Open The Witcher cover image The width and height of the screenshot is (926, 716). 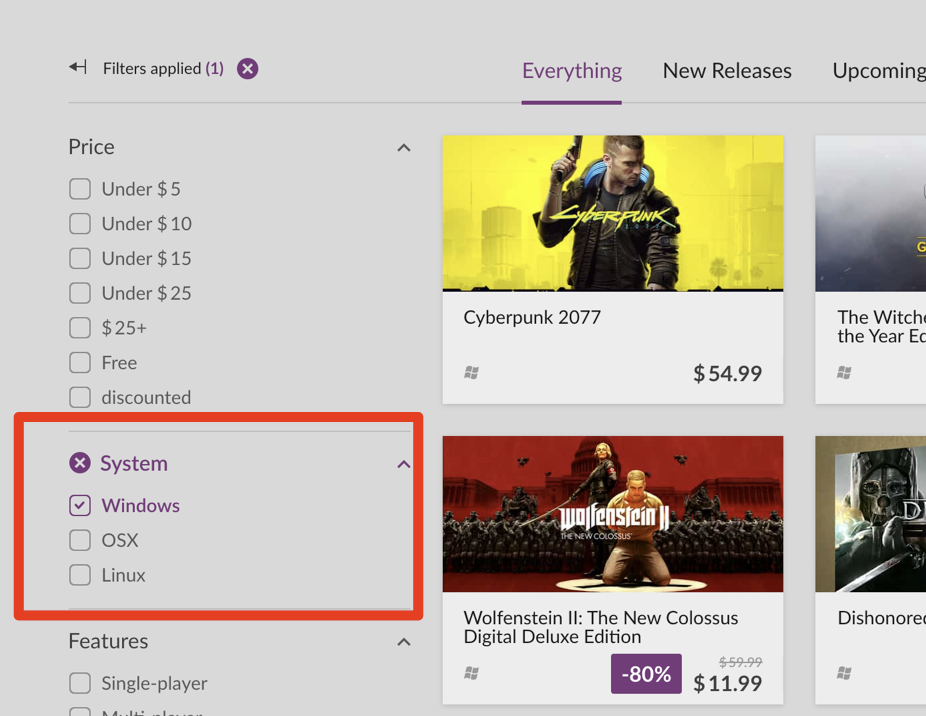(x=870, y=213)
